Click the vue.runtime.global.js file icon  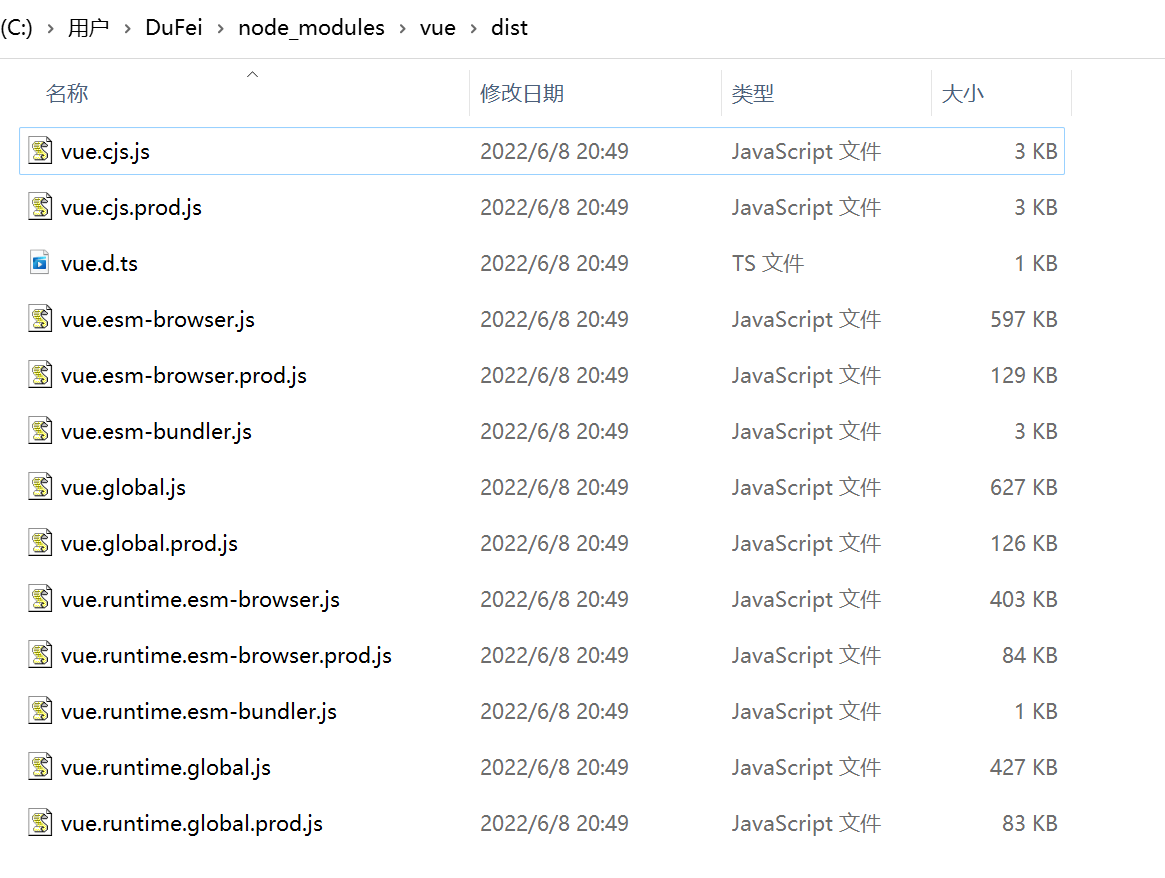point(40,767)
